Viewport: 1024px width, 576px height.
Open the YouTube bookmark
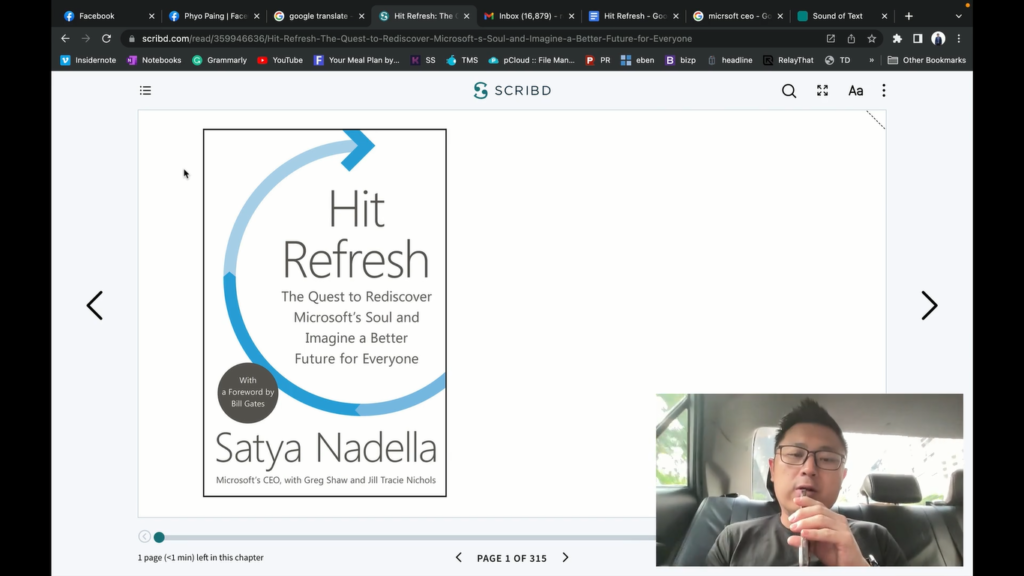pyautogui.click(x=280, y=60)
